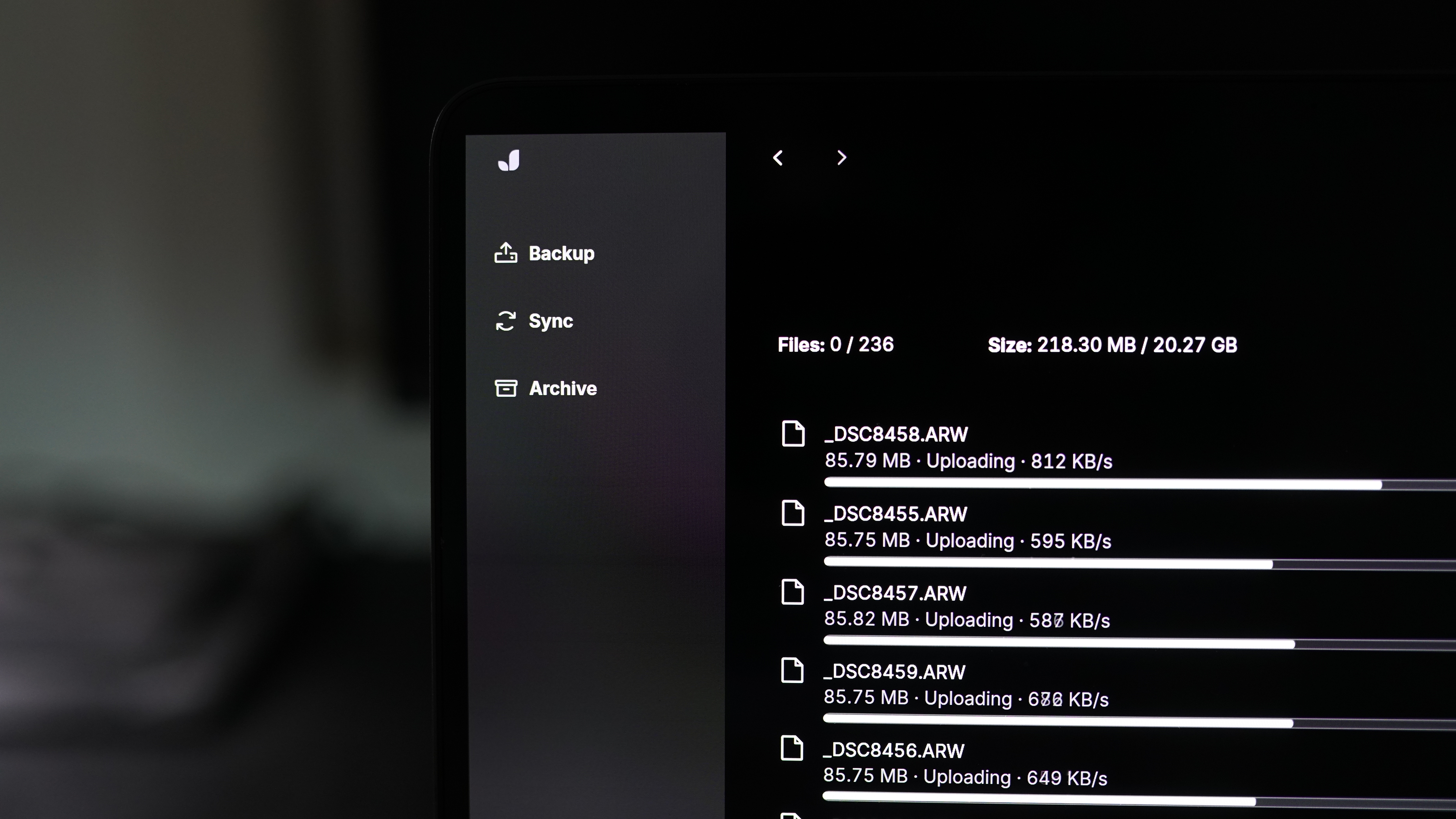Click file icon for _DSC8455.ARW
The image size is (1456, 819).
793,513
